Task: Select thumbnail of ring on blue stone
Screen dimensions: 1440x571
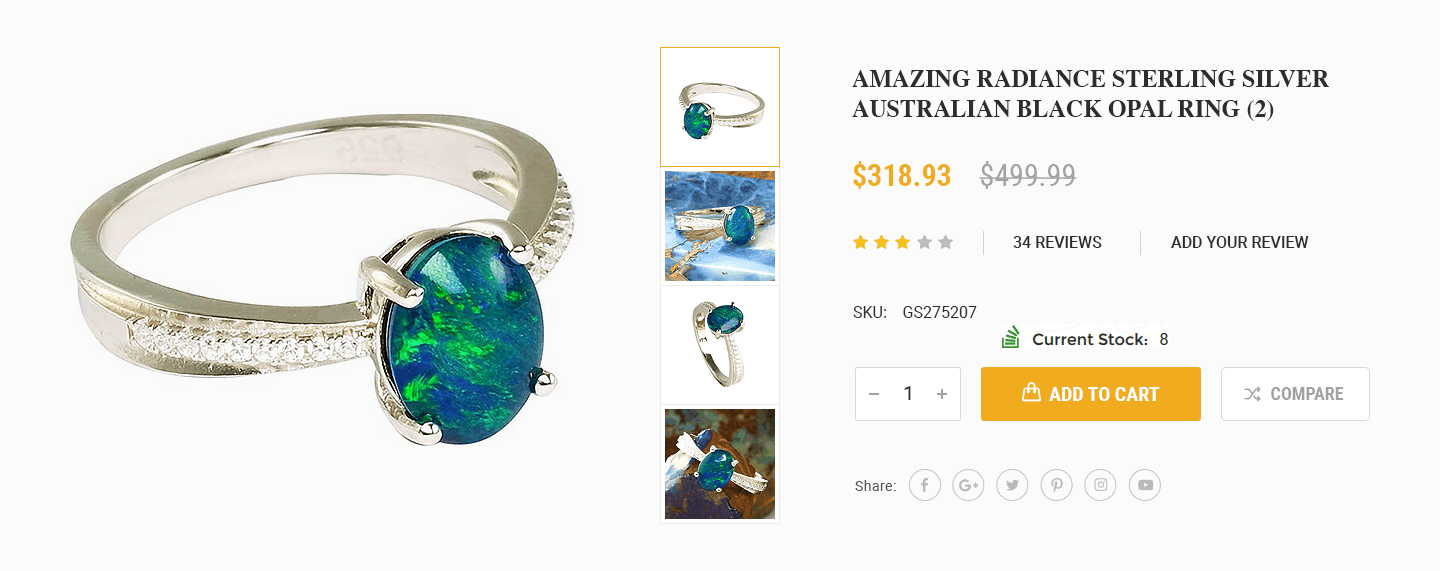Action: [720, 226]
